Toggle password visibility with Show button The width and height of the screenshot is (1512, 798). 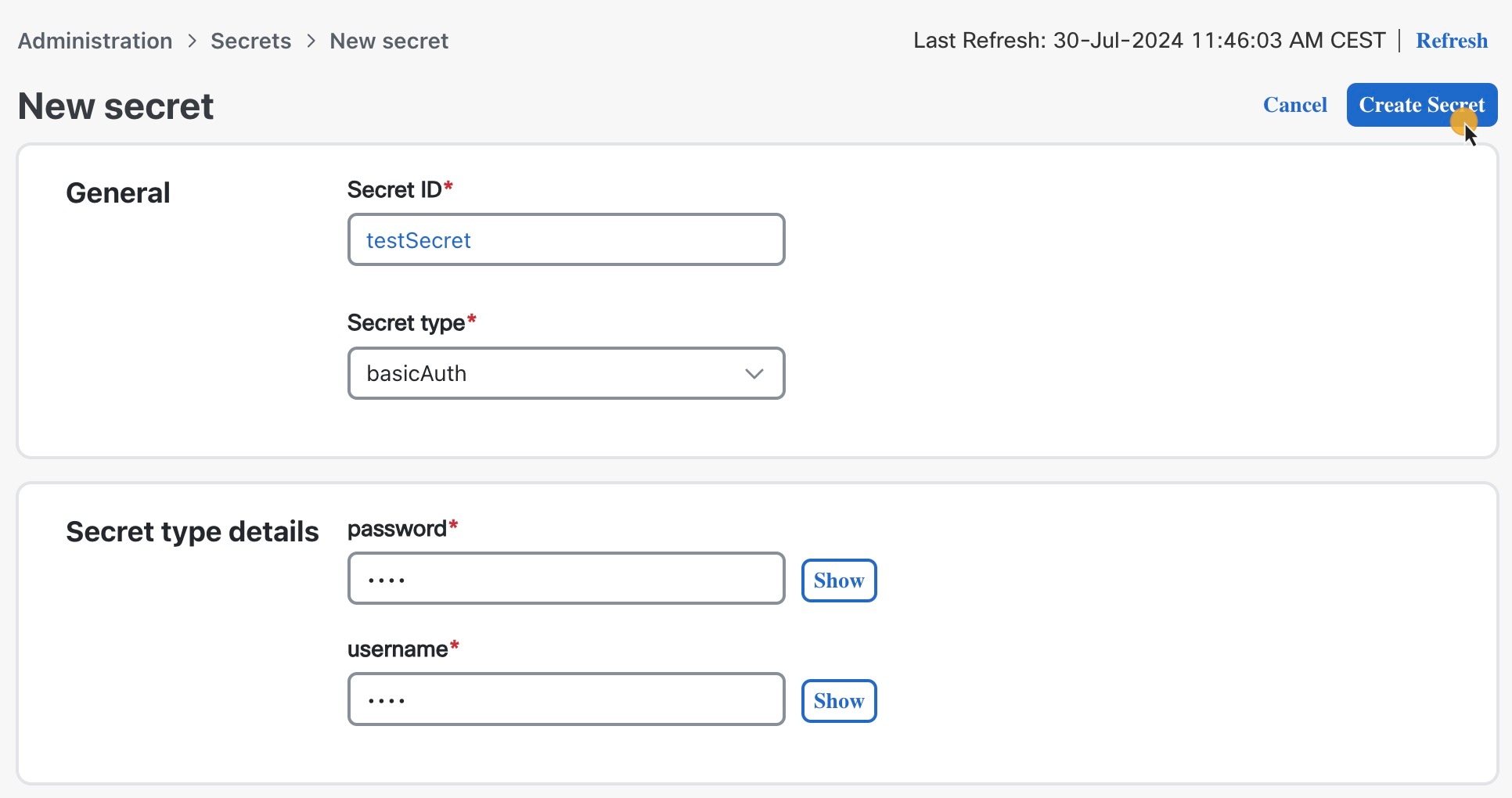click(x=838, y=580)
